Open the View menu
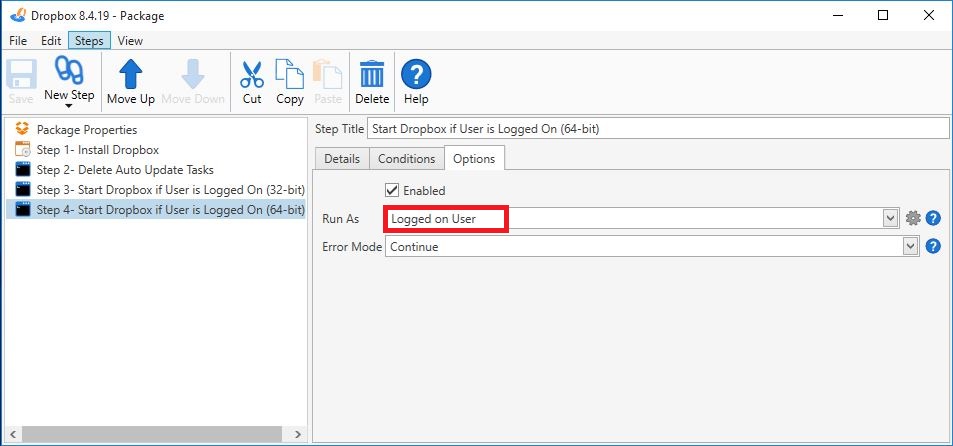The height and width of the screenshot is (446, 953). point(130,41)
